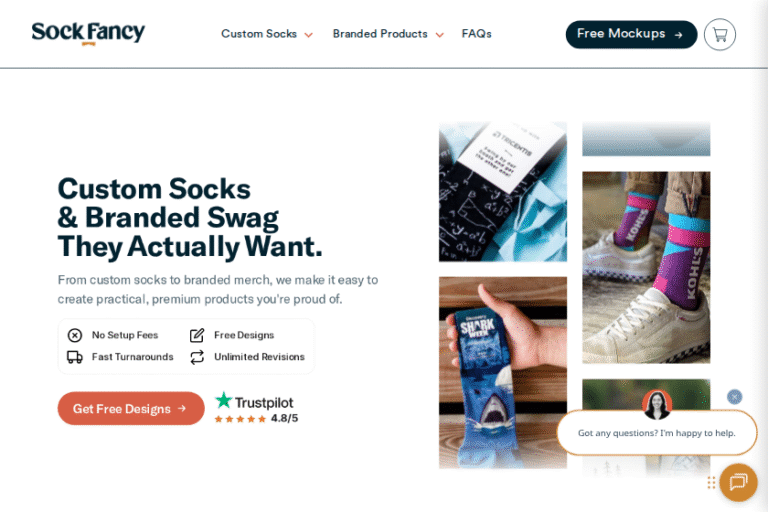Click the green Trustpilot star logo
The image size is (768, 512).
coord(223,400)
